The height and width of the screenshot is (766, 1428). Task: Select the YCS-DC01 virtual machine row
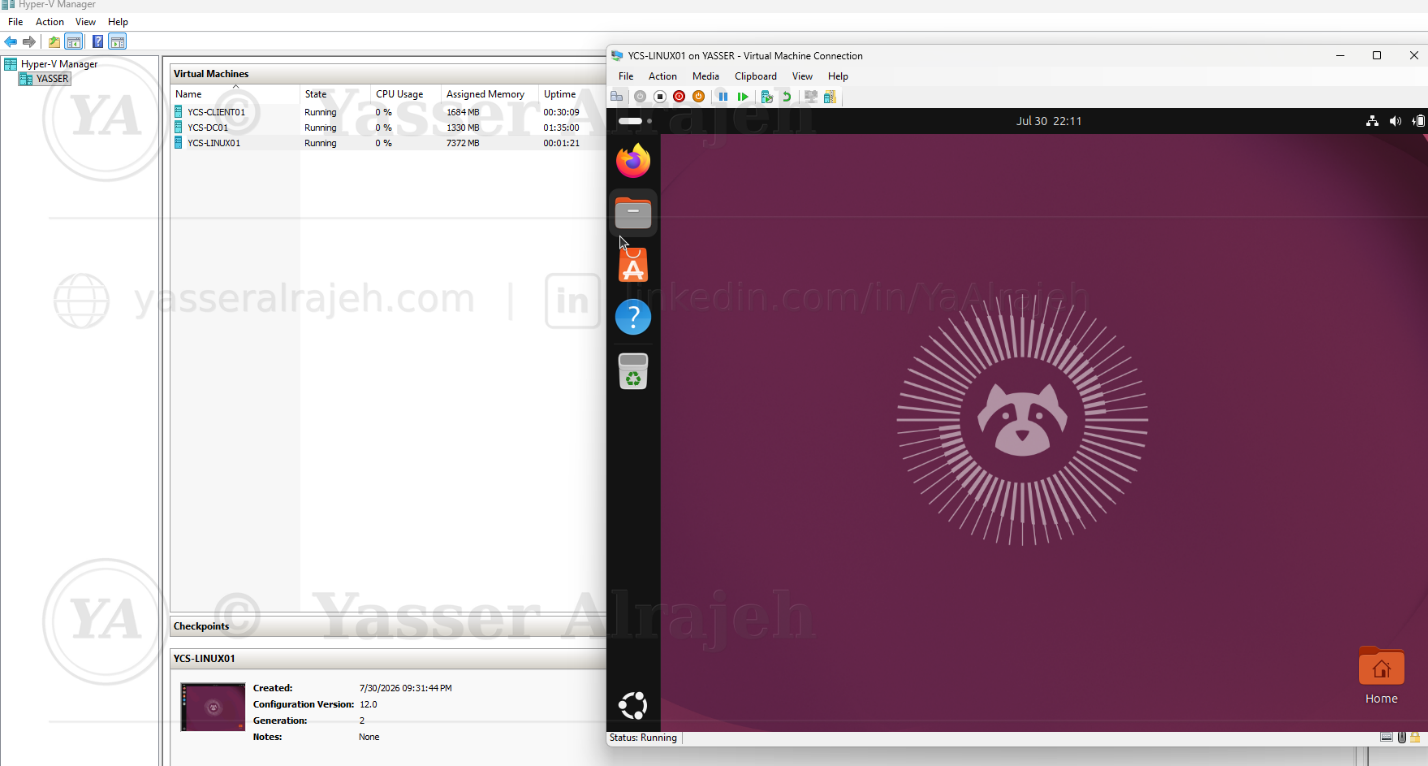tap(388, 127)
